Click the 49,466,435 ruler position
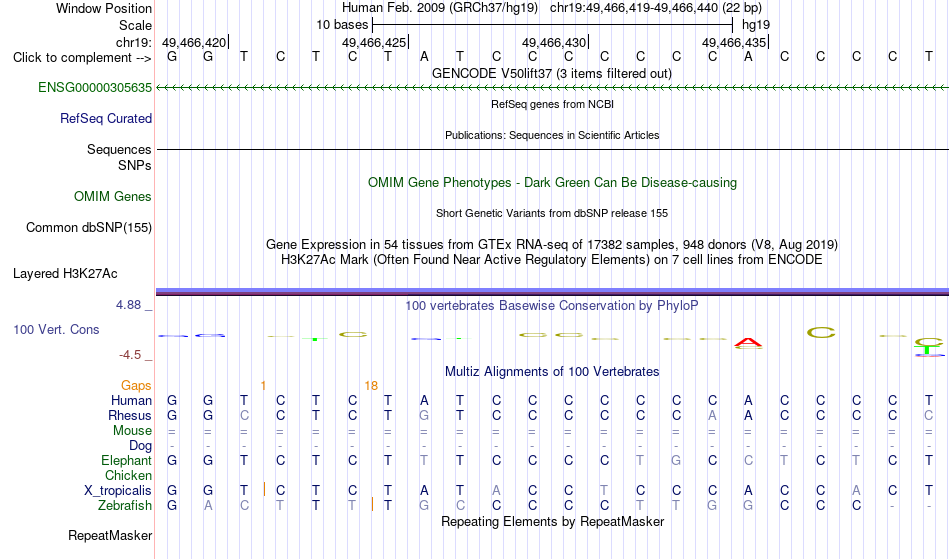Screen dimensions: 950x559 (734, 42)
